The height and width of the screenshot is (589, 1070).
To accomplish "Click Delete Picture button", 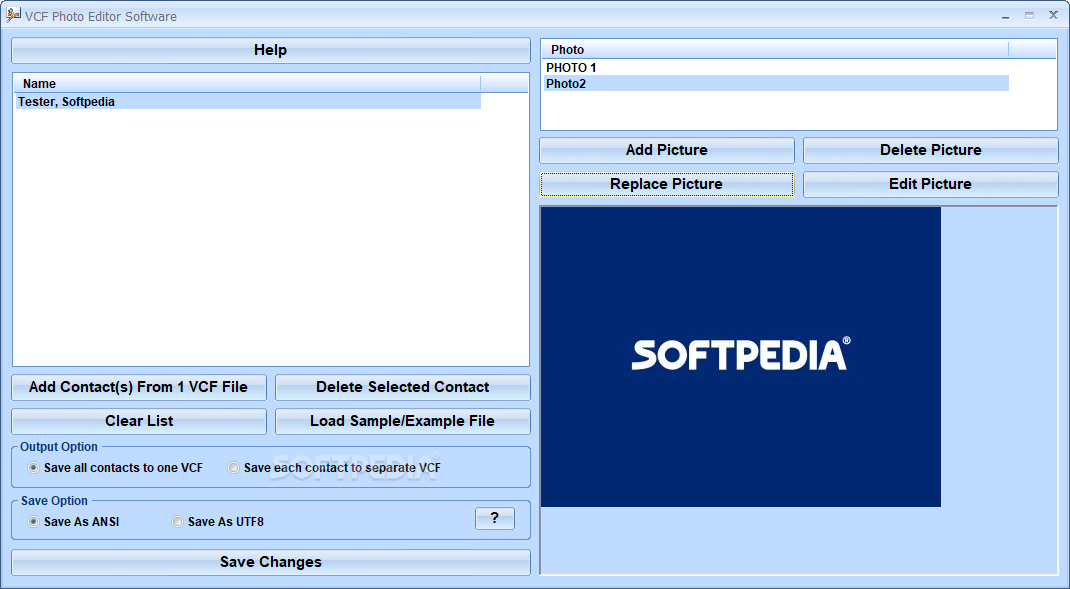I will [931, 150].
